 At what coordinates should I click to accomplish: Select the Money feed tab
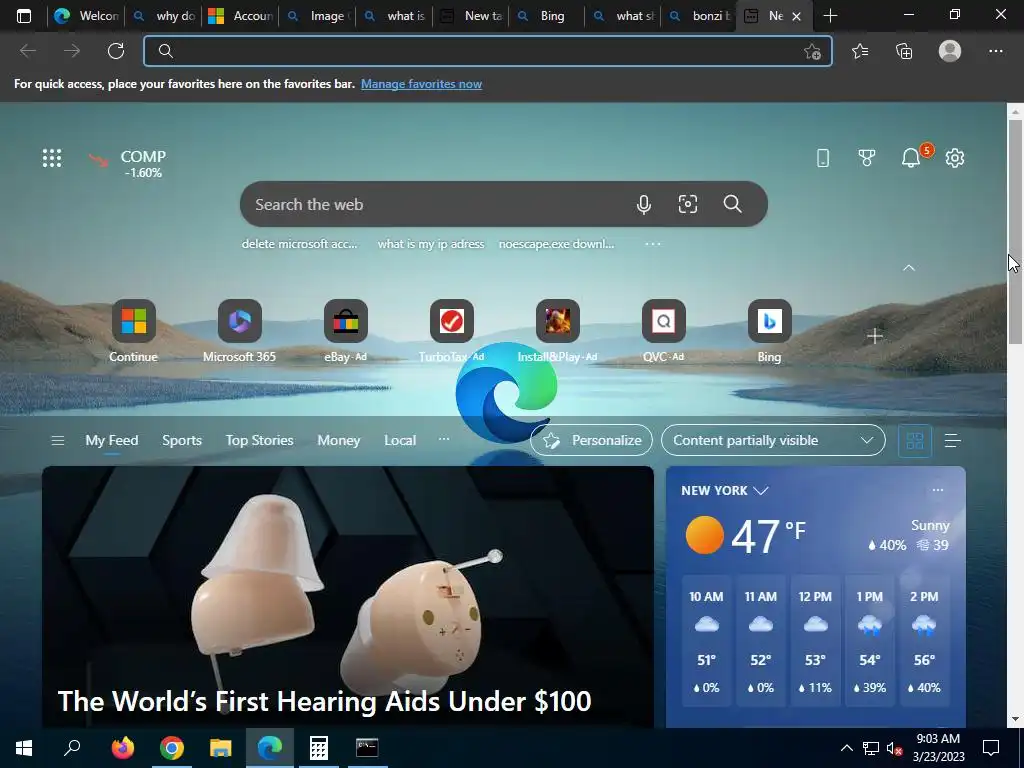pyautogui.click(x=338, y=440)
